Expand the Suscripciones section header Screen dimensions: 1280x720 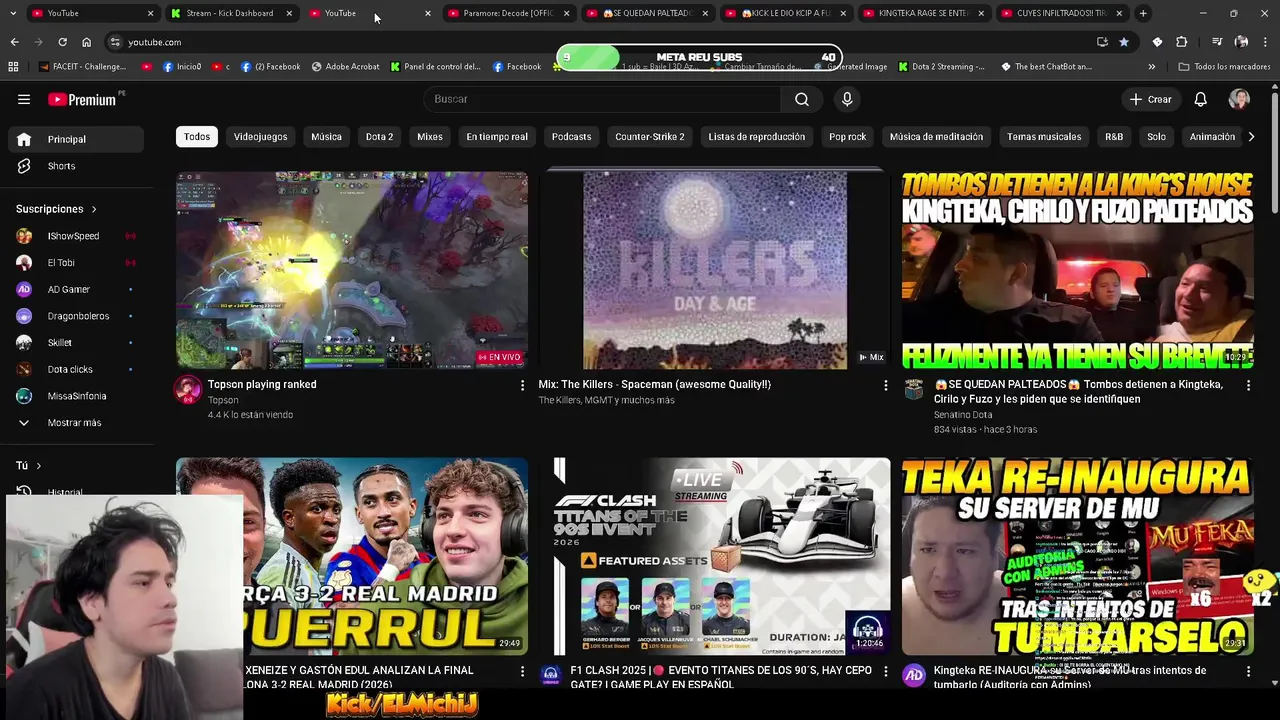pos(56,209)
